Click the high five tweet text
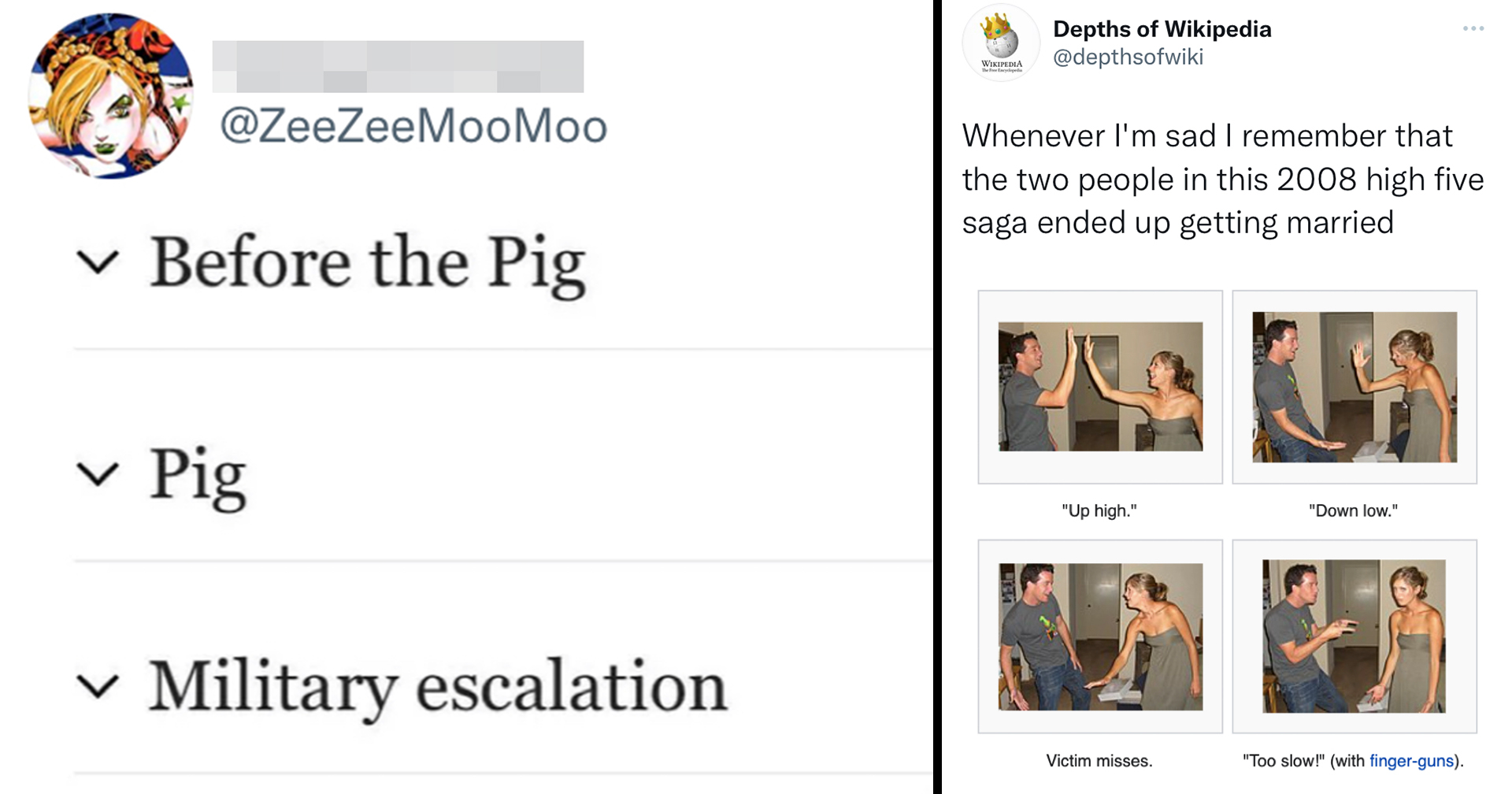 pos(1222,180)
